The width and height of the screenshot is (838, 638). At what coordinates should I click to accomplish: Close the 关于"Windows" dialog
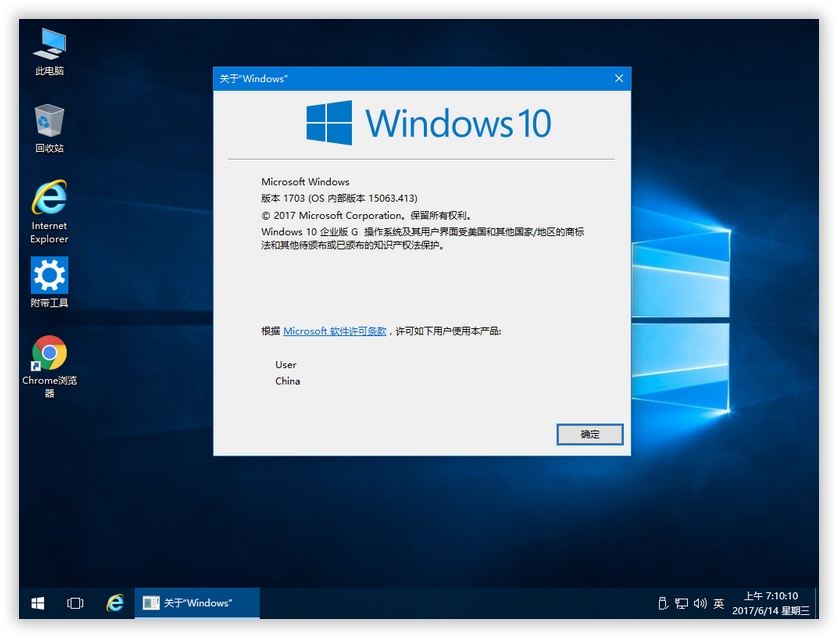pyautogui.click(x=619, y=79)
